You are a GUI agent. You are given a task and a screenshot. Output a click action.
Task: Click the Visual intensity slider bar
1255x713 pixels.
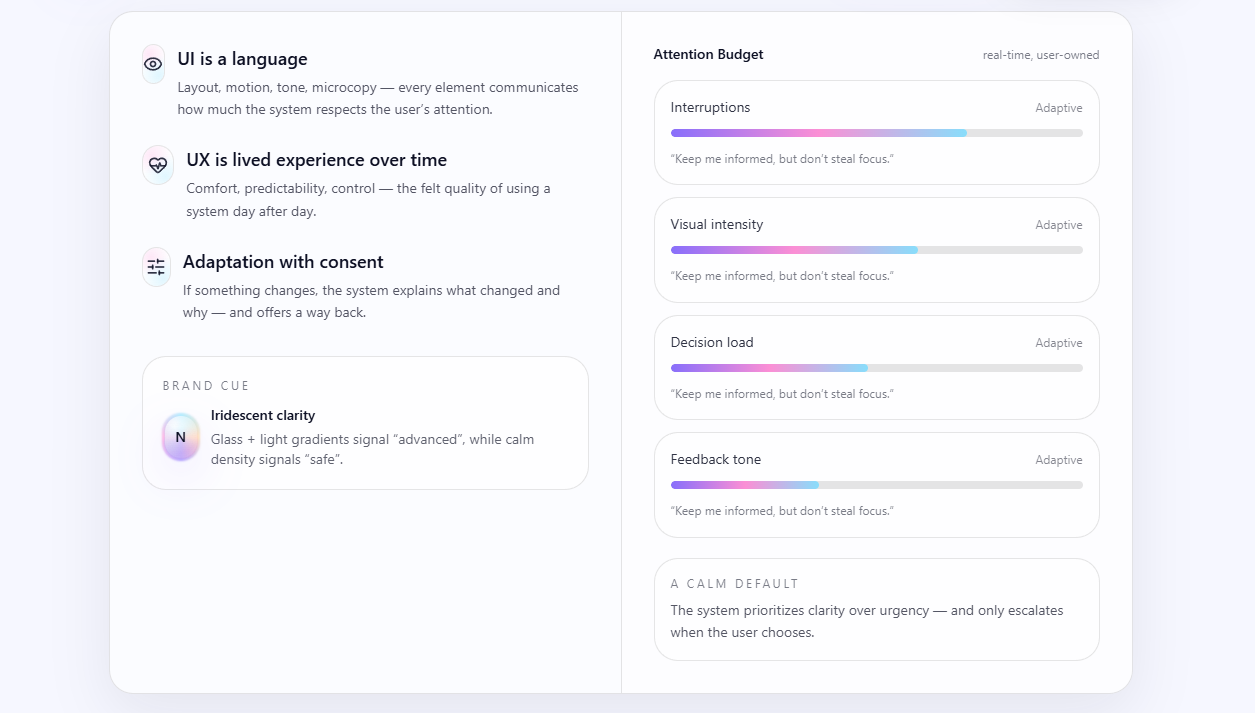point(876,250)
